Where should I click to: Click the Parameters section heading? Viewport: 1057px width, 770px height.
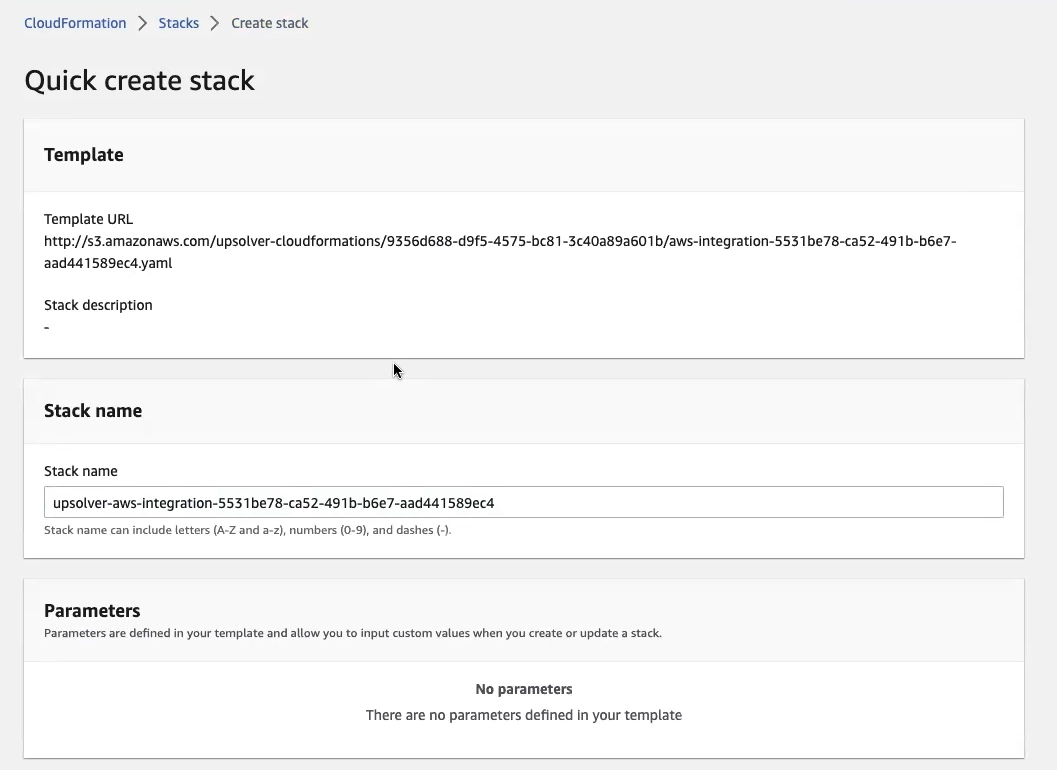(92, 611)
